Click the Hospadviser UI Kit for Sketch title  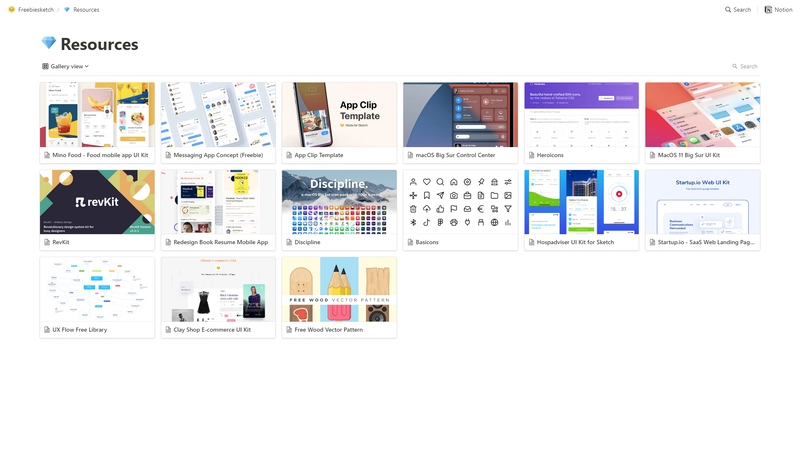coord(575,242)
